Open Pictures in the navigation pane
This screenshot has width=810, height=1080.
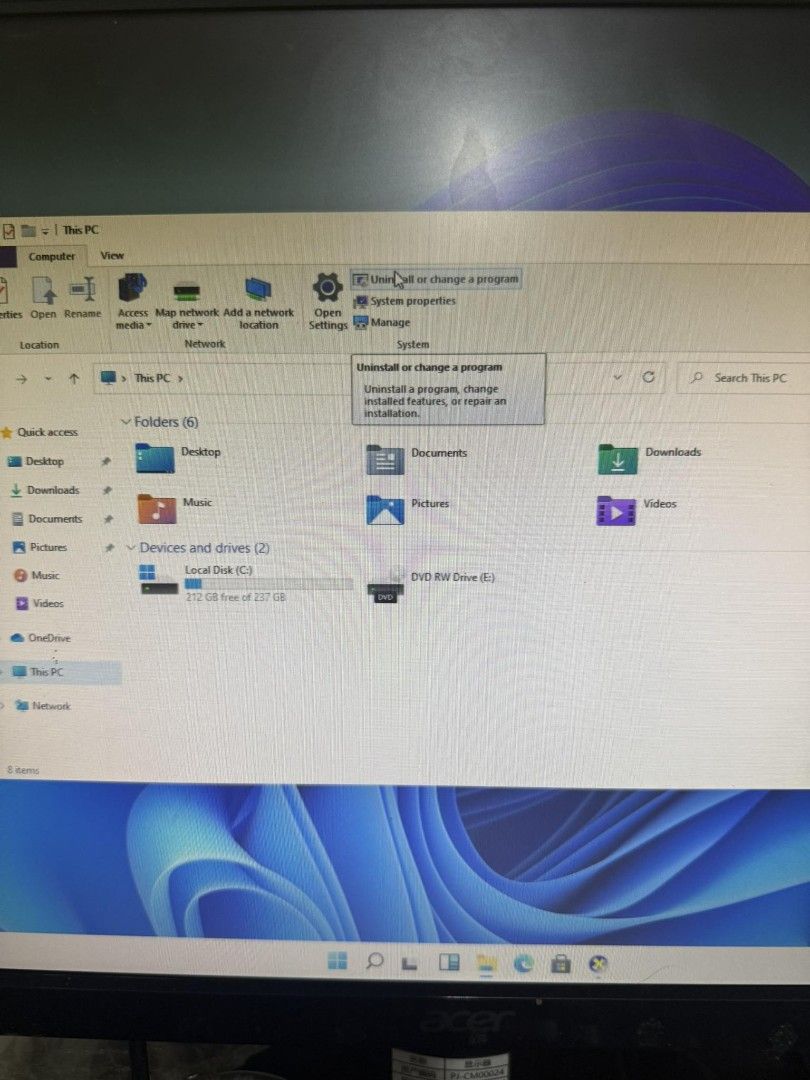48,548
